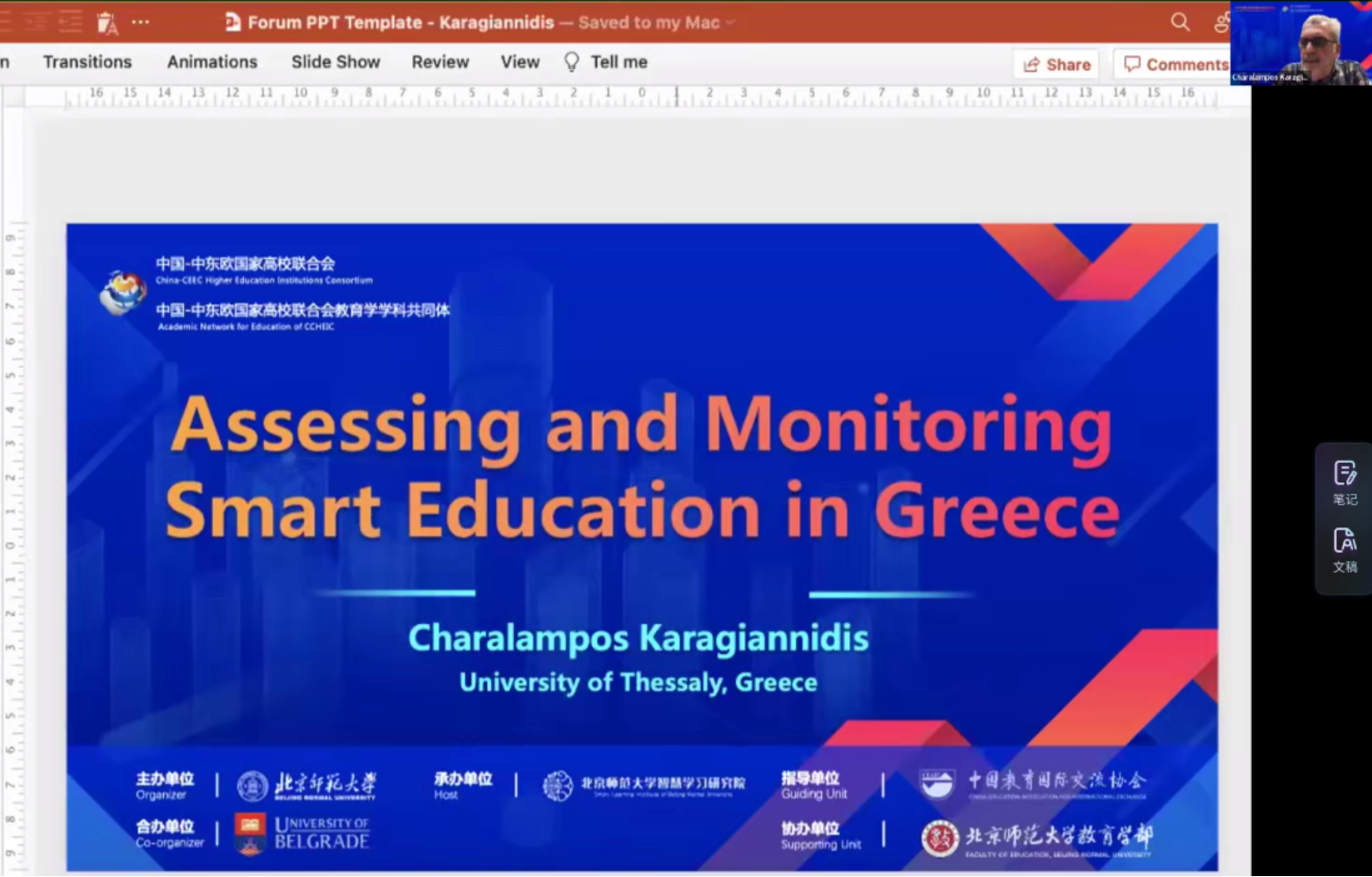
Task: Open the Comments pane button
Action: (1176, 64)
